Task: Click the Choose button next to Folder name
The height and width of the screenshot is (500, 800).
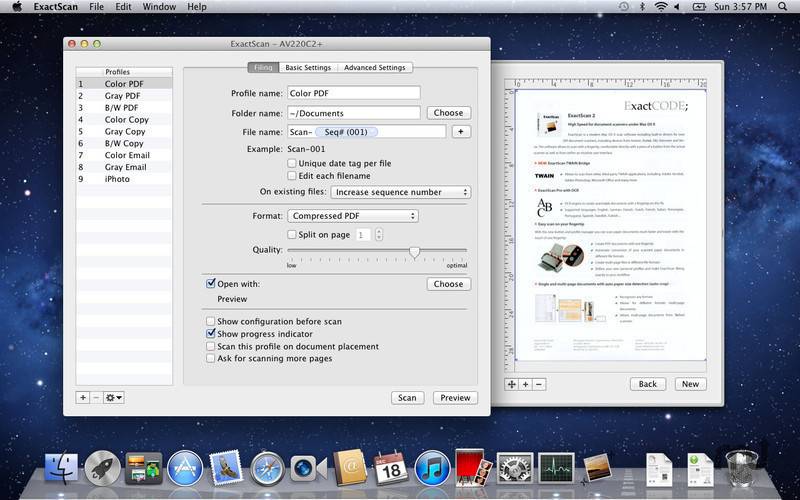Action: [448, 113]
